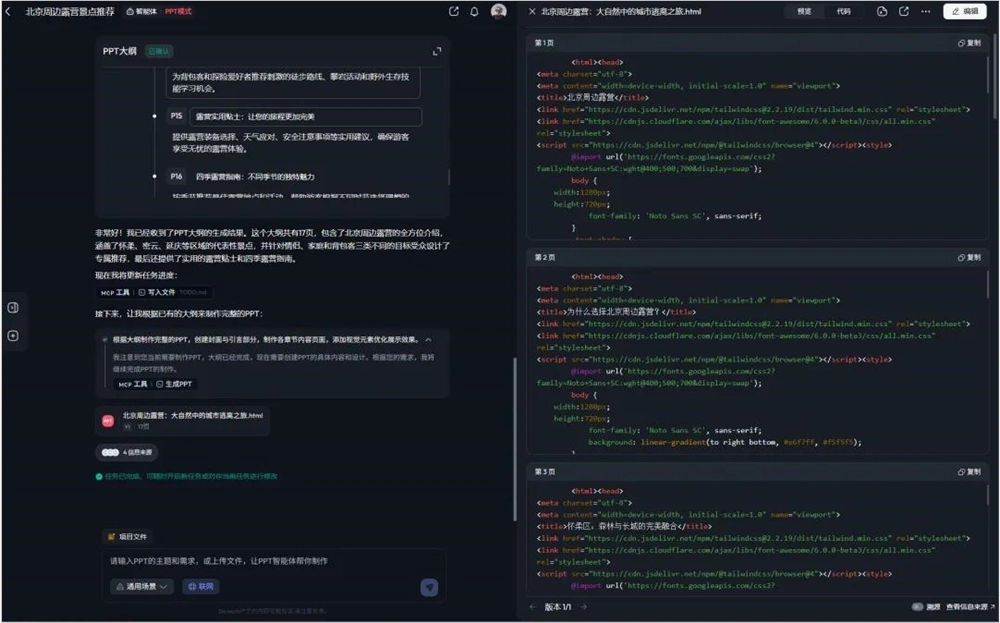This screenshot has width=1000, height=623.
Task: Toggle the 溯源 source tracing switch
Action: pyautogui.click(x=918, y=607)
